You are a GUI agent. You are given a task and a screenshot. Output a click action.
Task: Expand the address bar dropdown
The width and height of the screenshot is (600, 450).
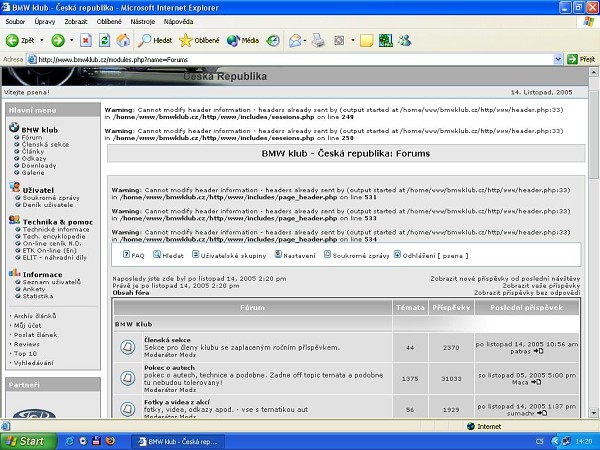558,59
